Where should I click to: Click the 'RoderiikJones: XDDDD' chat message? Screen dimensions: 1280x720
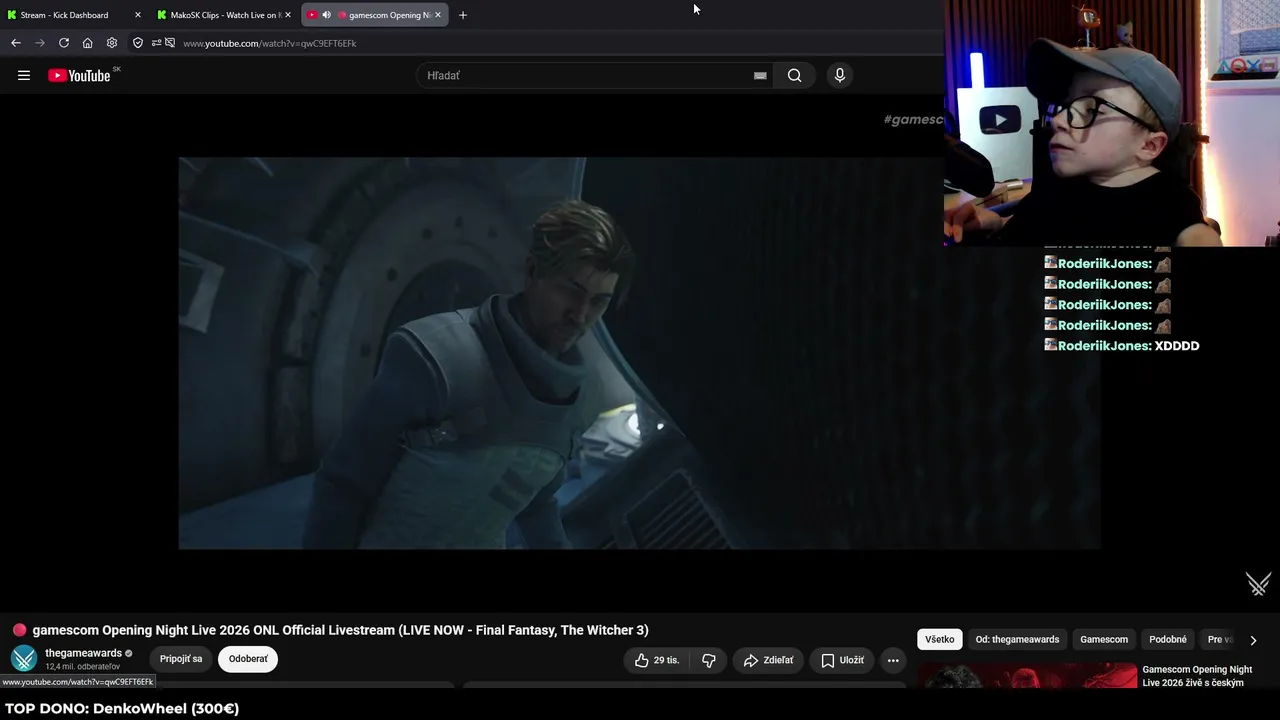pyautogui.click(x=1122, y=346)
